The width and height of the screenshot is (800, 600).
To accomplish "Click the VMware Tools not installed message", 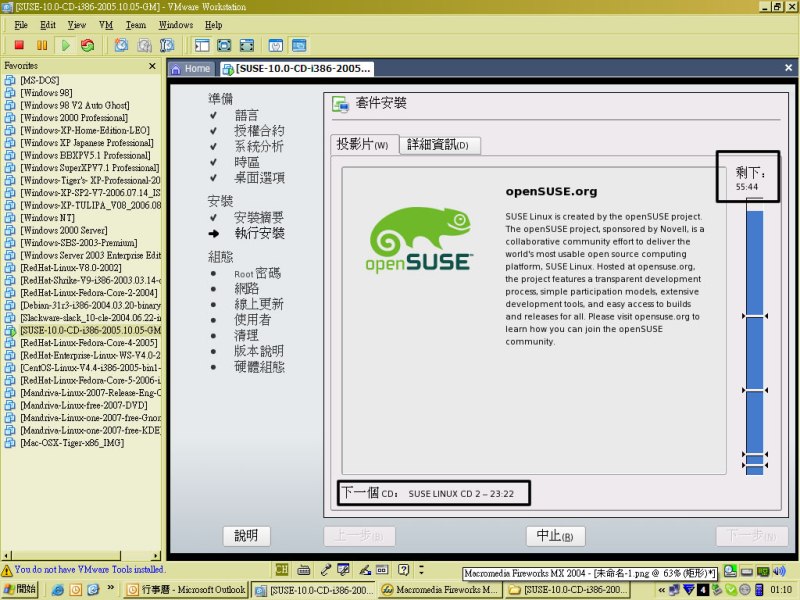I will pos(89,569).
